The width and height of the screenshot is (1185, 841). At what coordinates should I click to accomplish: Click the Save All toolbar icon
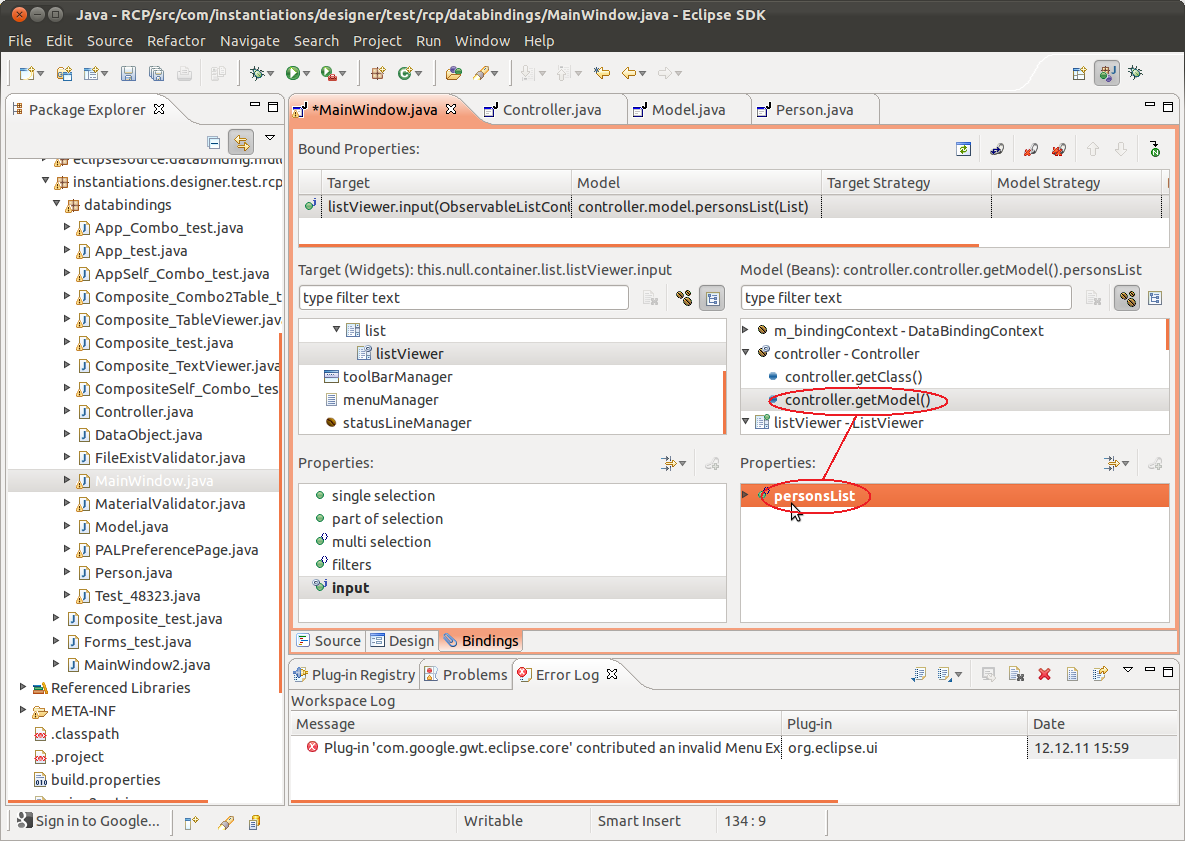(x=156, y=73)
